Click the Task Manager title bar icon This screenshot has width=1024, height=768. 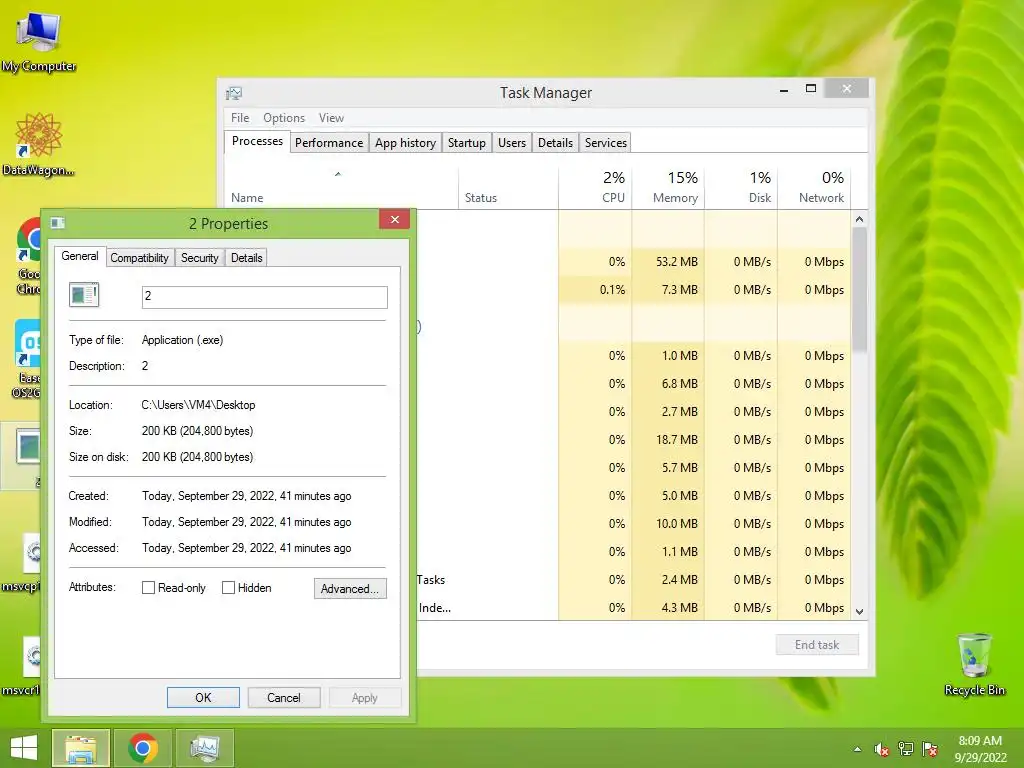[234, 93]
